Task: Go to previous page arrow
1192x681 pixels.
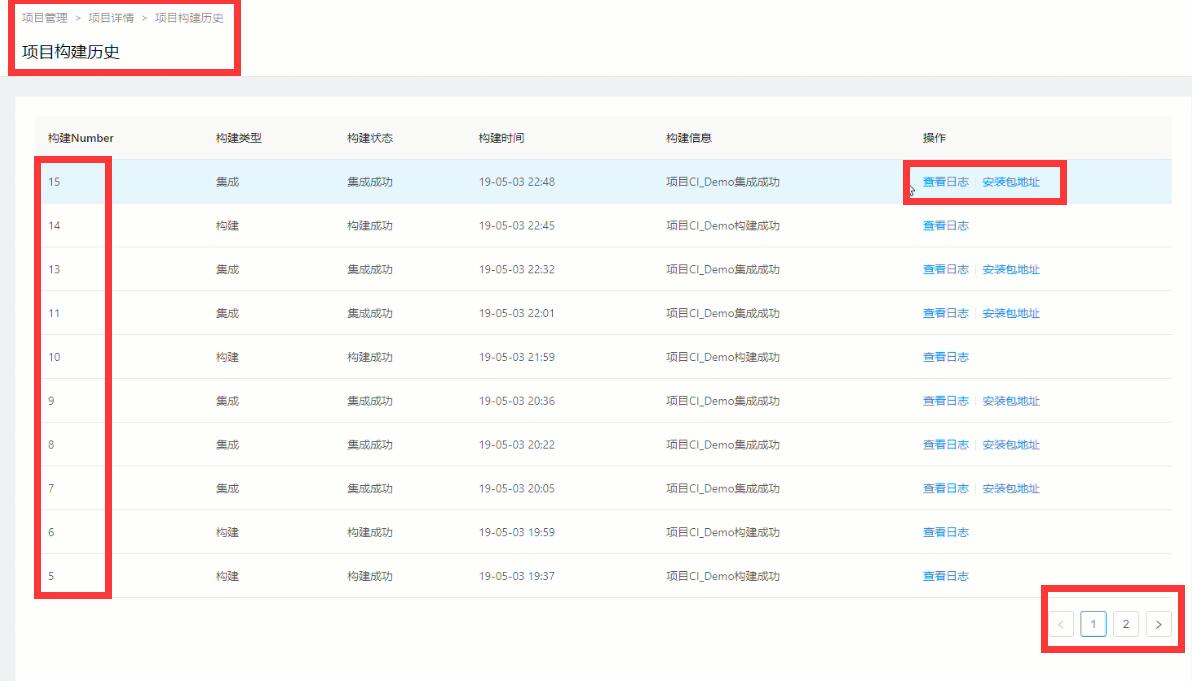Action: click(1060, 624)
